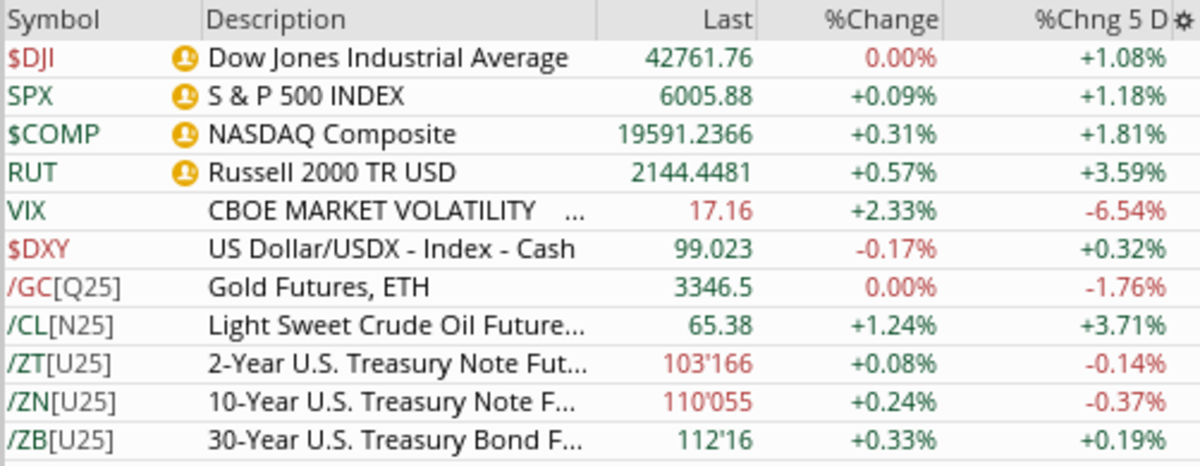Click the orange icon beside $DJI
1200x466 pixels.
pyautogui.click(x=185, y=59)
